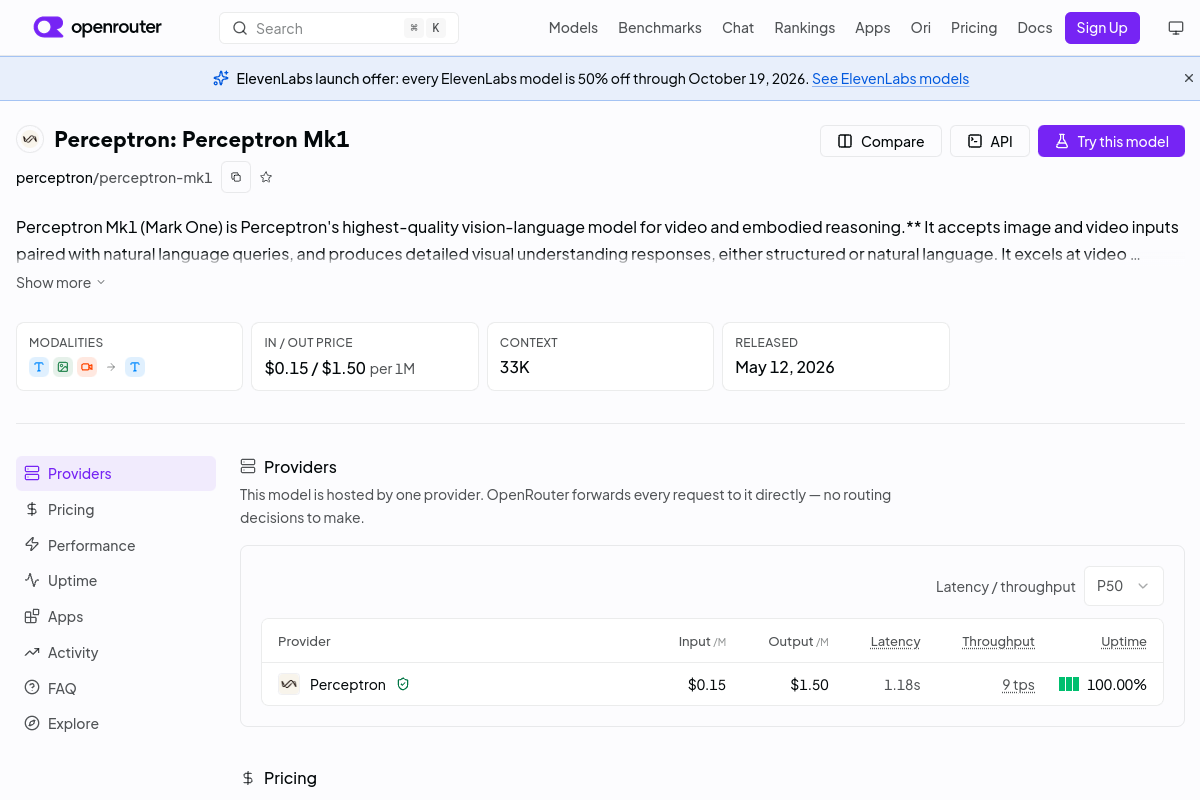The width and height of the screenshot is (1200, 800).
Task: Go to the Chat page
Action: 738,28
